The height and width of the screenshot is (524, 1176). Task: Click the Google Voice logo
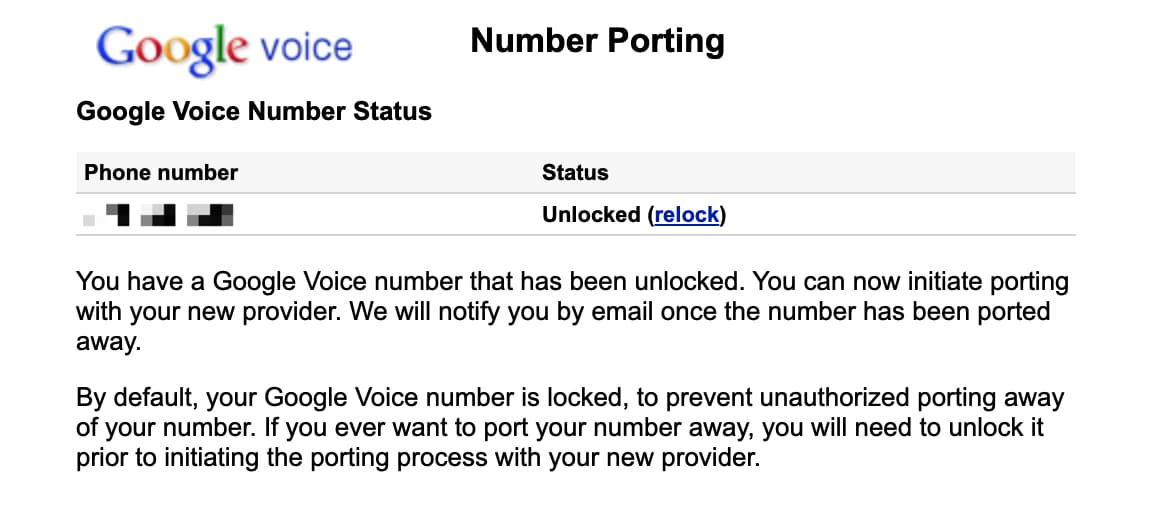pyautogui.click(x=224, y=50)
